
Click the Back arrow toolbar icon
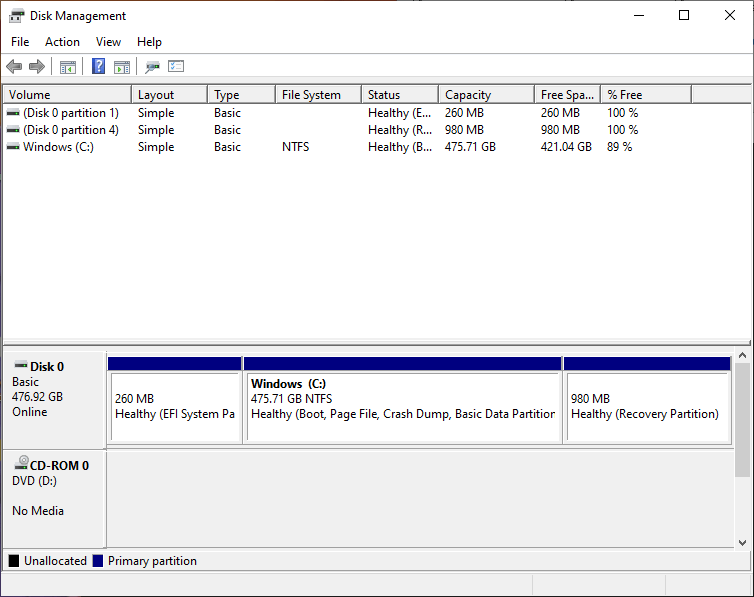click(x=14, y=66)
